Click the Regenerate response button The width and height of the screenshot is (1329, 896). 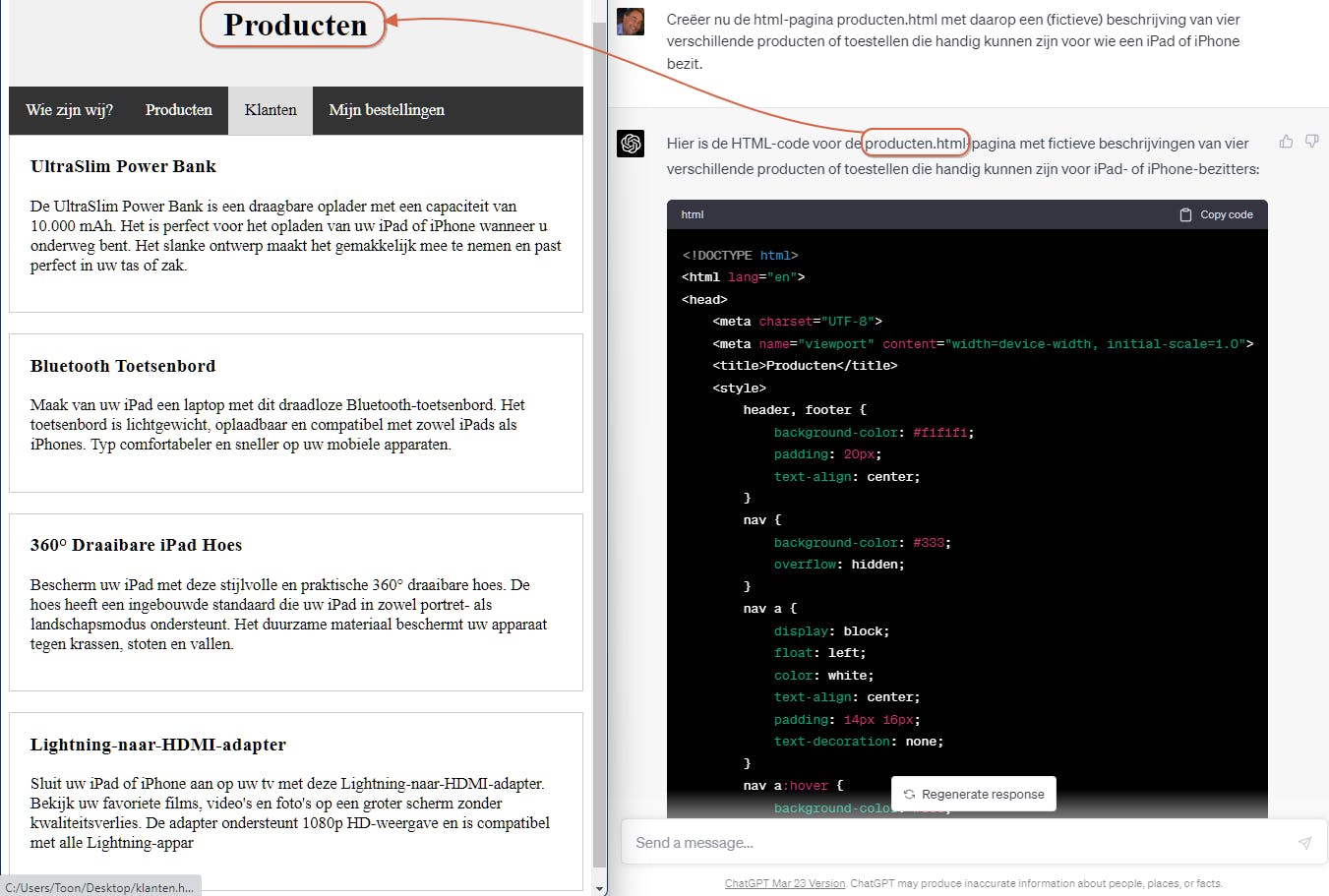coord(973,794)
